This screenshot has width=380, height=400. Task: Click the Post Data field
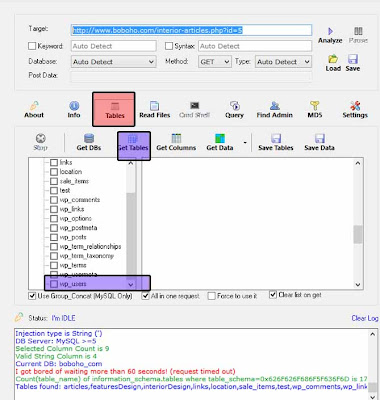(x=191, y=76)
